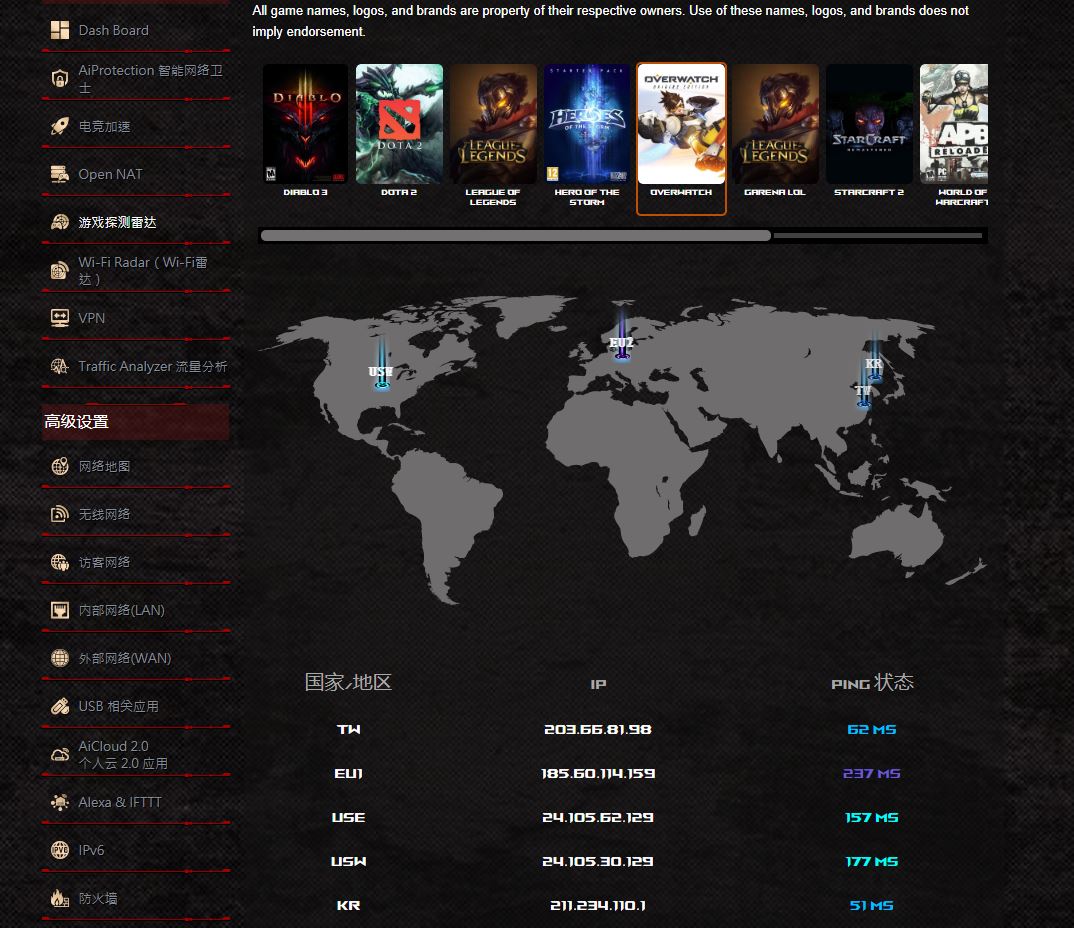Image resolution: width=1074 pixels, height=928 pixels.
Task: Click the 防火墙 firewall icon
Action: (60, 899)
